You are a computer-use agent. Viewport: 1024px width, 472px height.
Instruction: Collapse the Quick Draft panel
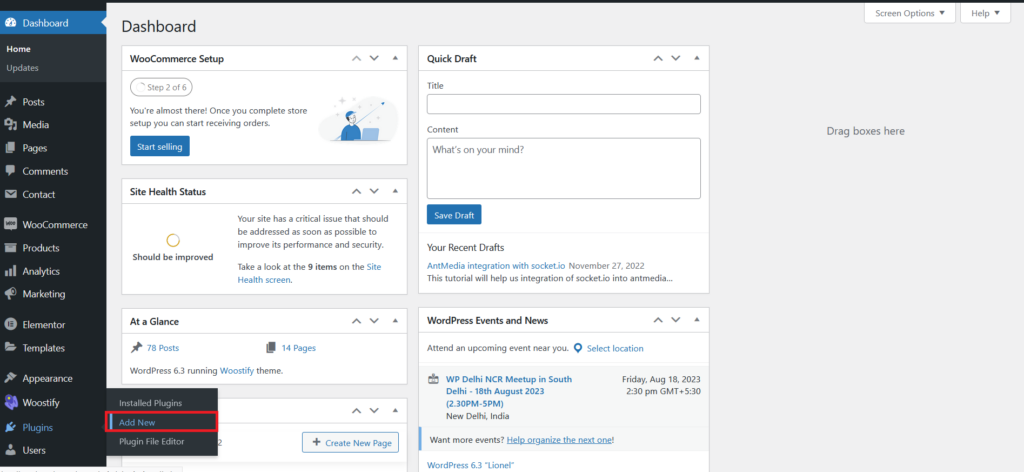[x=696, y=58]
